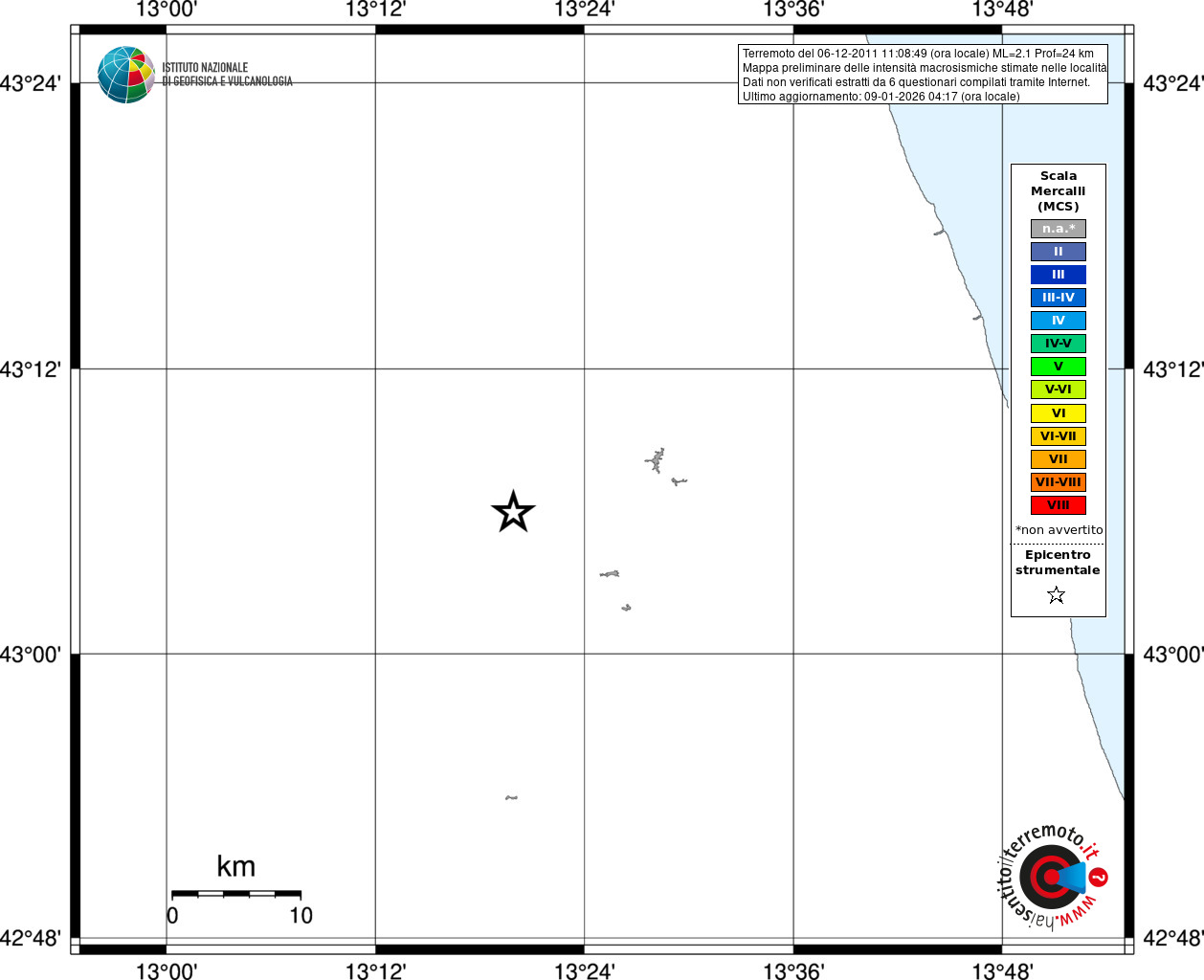Click 'ISTITUTO NAZIONALE DI GEOFISICA' text
The width and height of the screenshot is (1204, 980).
pyautogui.click(x=227, y=75)
